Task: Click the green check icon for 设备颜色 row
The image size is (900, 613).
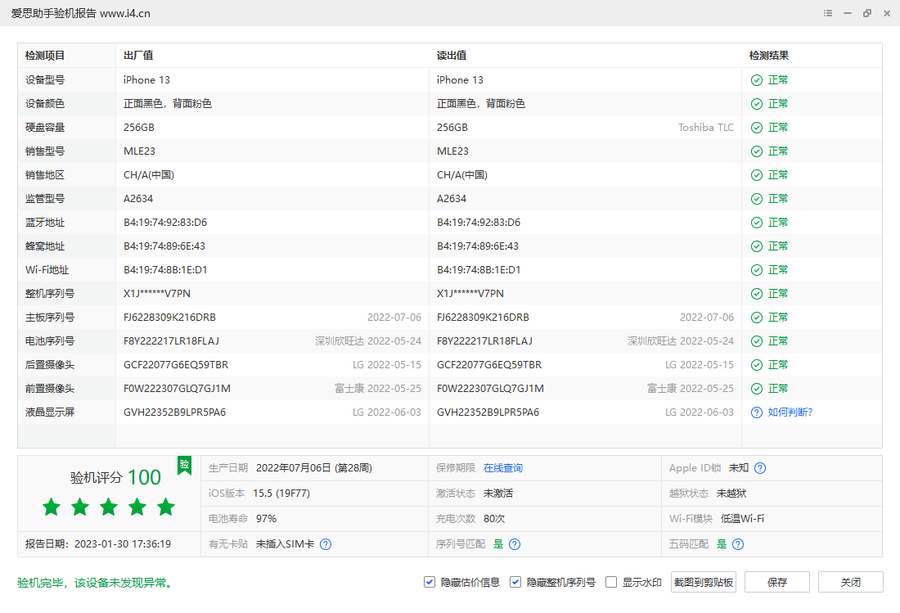Action: pyautogui.click(x=757, y=104)
